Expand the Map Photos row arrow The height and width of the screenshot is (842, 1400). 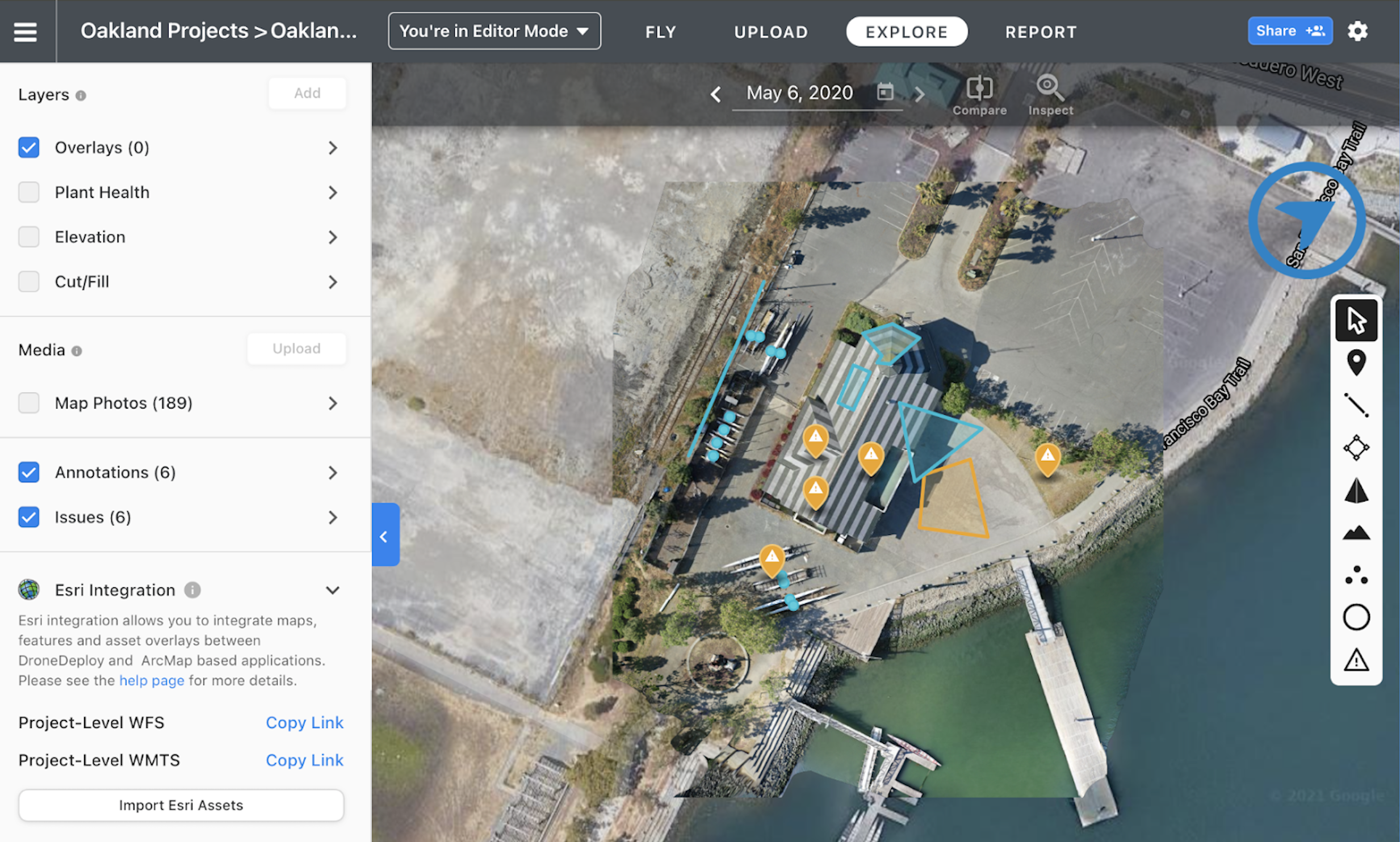[x=333, y=403]
